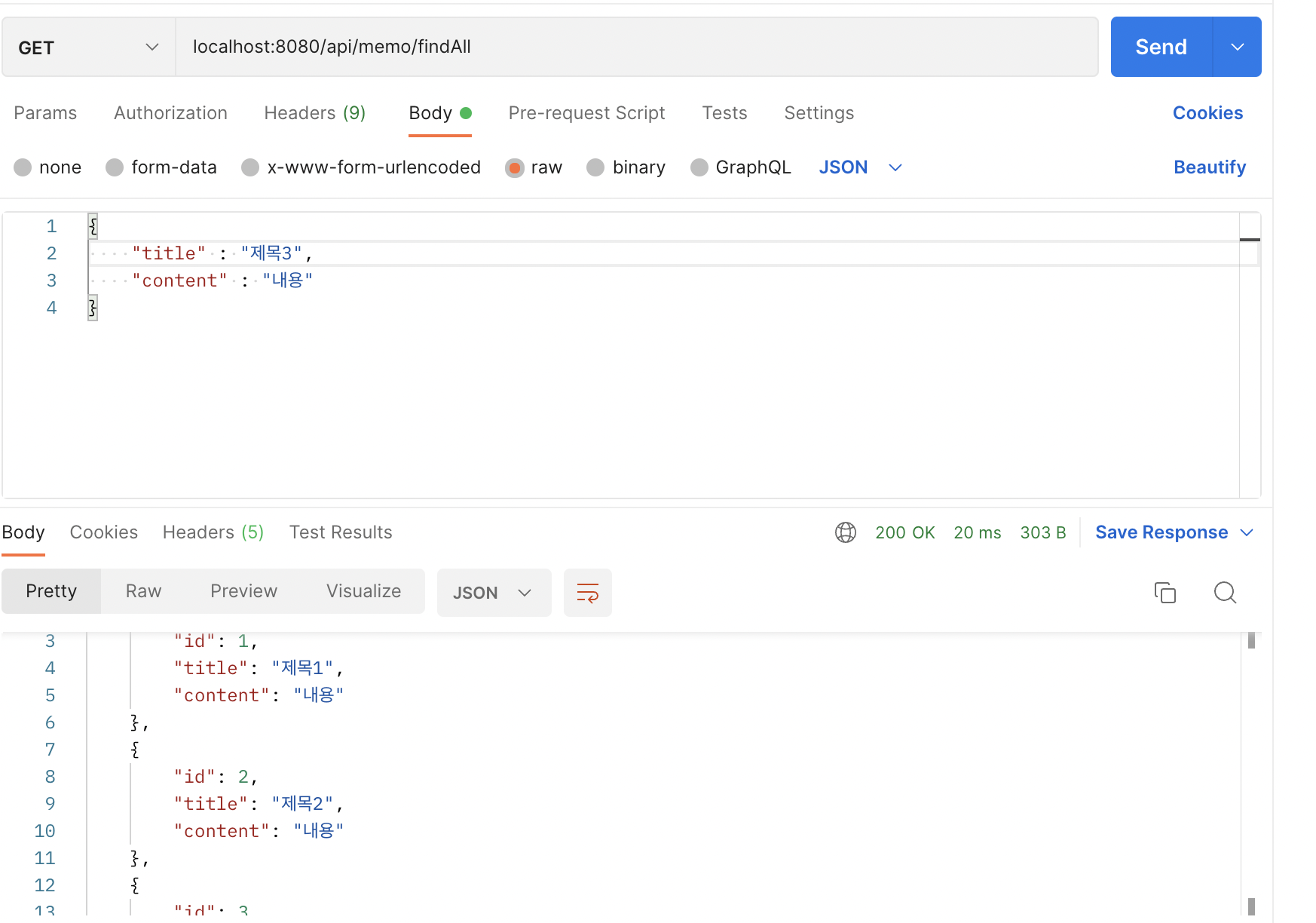This screenshot has height=923, width=1316.
Task: Click the wrap lines icon in response toolbar
Action: pyautogui.click(x=587, y=593)
